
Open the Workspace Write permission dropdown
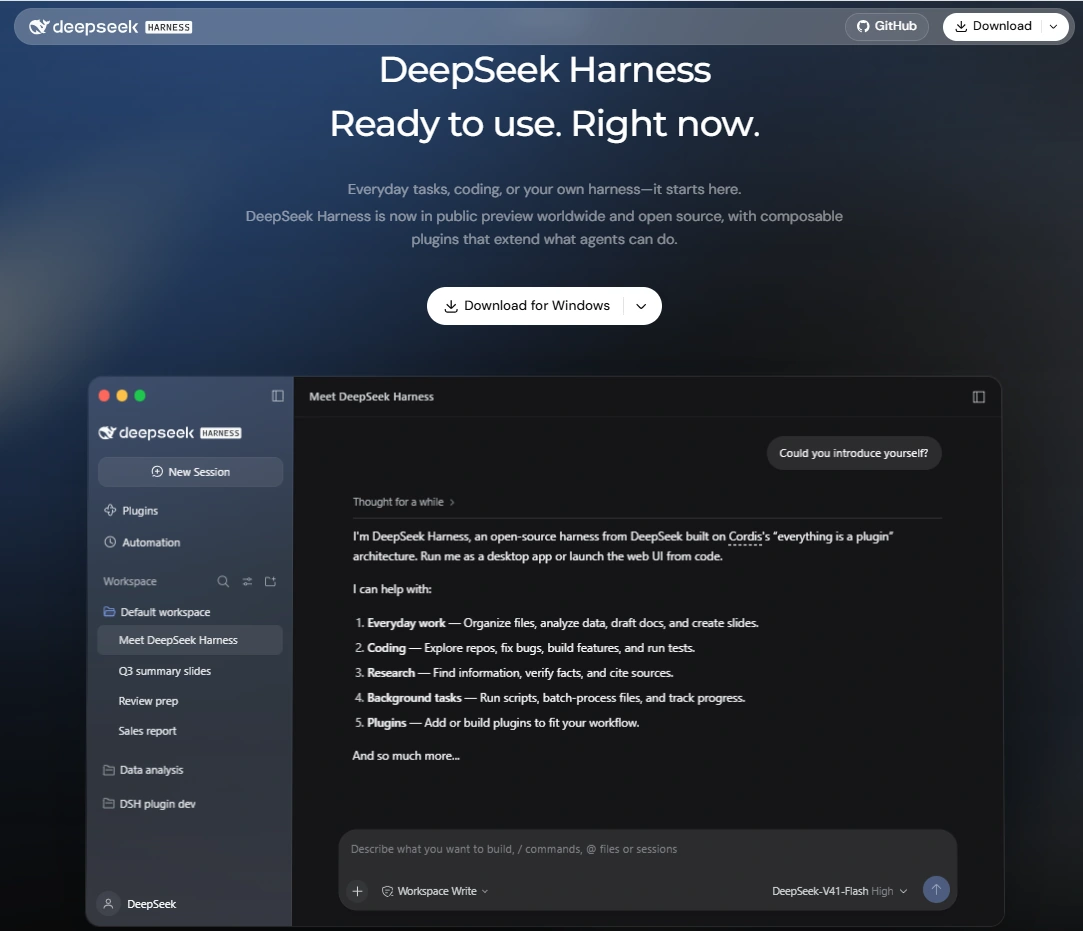(x=435, y=891)
